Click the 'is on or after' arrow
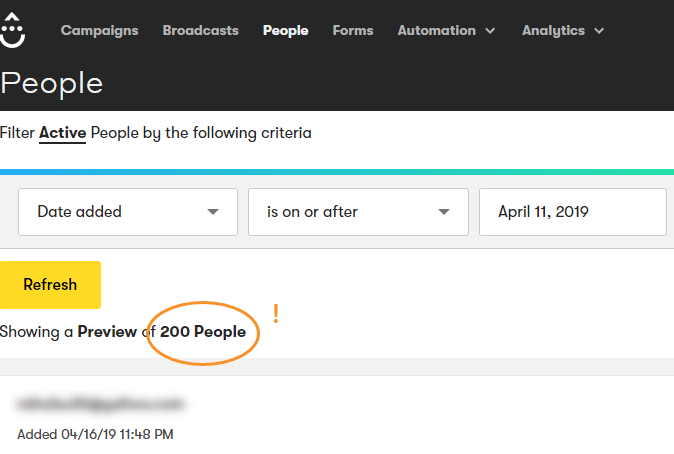The image size is (674, 454). [444, 212]
